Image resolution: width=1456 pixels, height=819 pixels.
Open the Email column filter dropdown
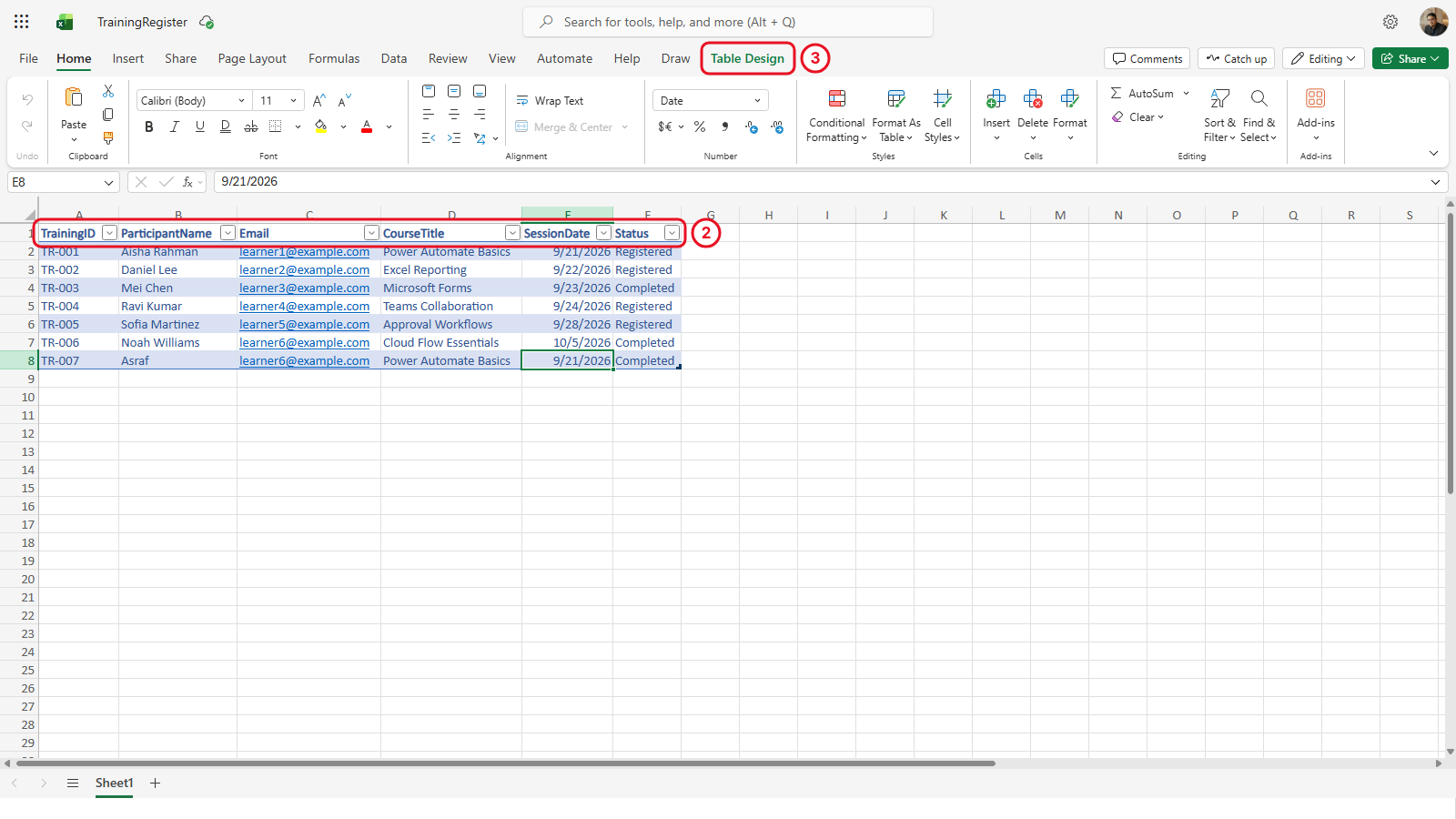tap(371, 233)
